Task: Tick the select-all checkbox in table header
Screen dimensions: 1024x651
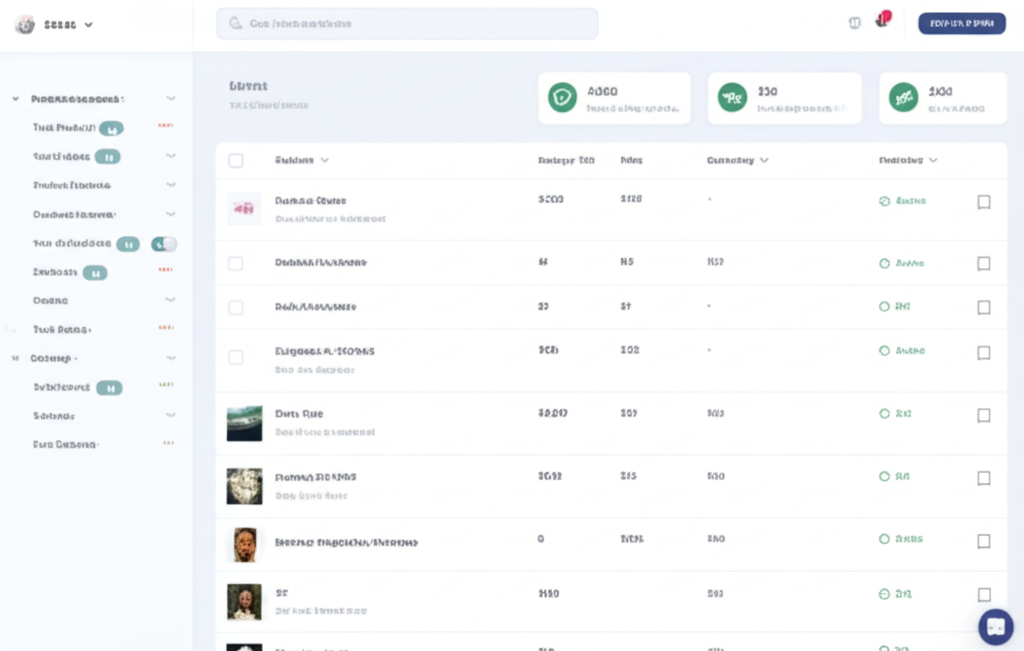Action: (236, 160)
